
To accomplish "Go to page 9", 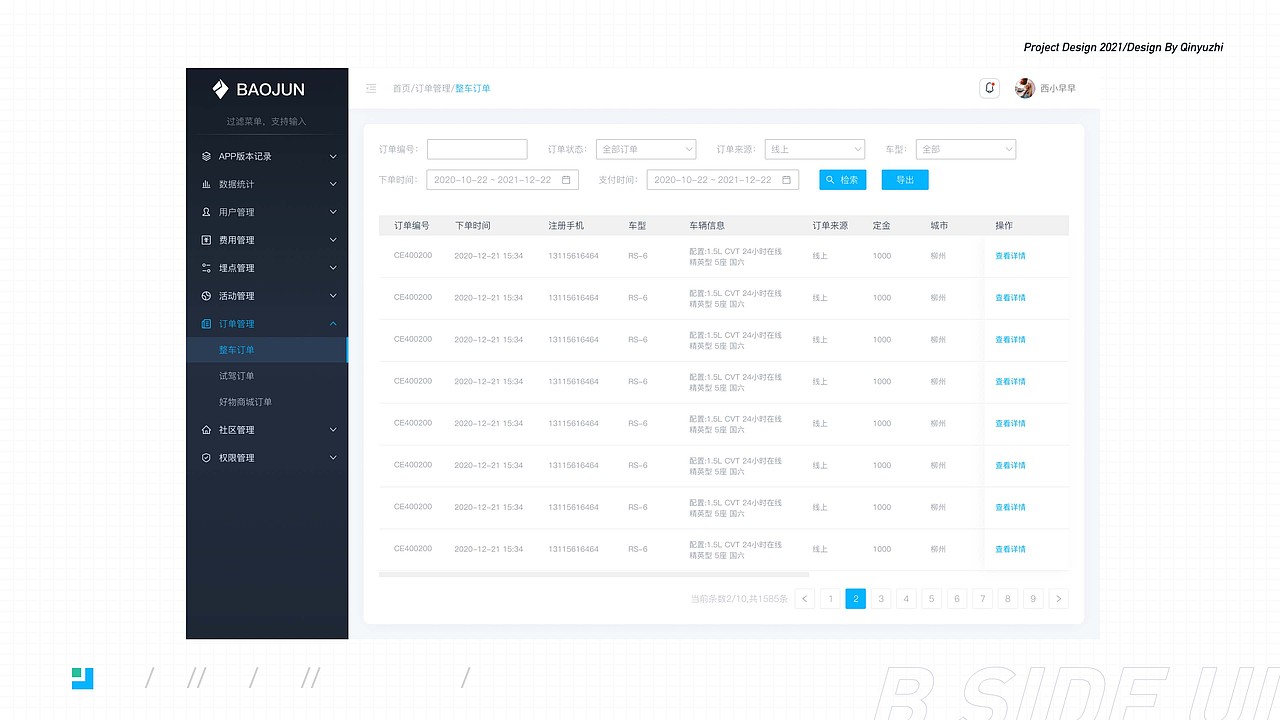I will [1034, 599].
